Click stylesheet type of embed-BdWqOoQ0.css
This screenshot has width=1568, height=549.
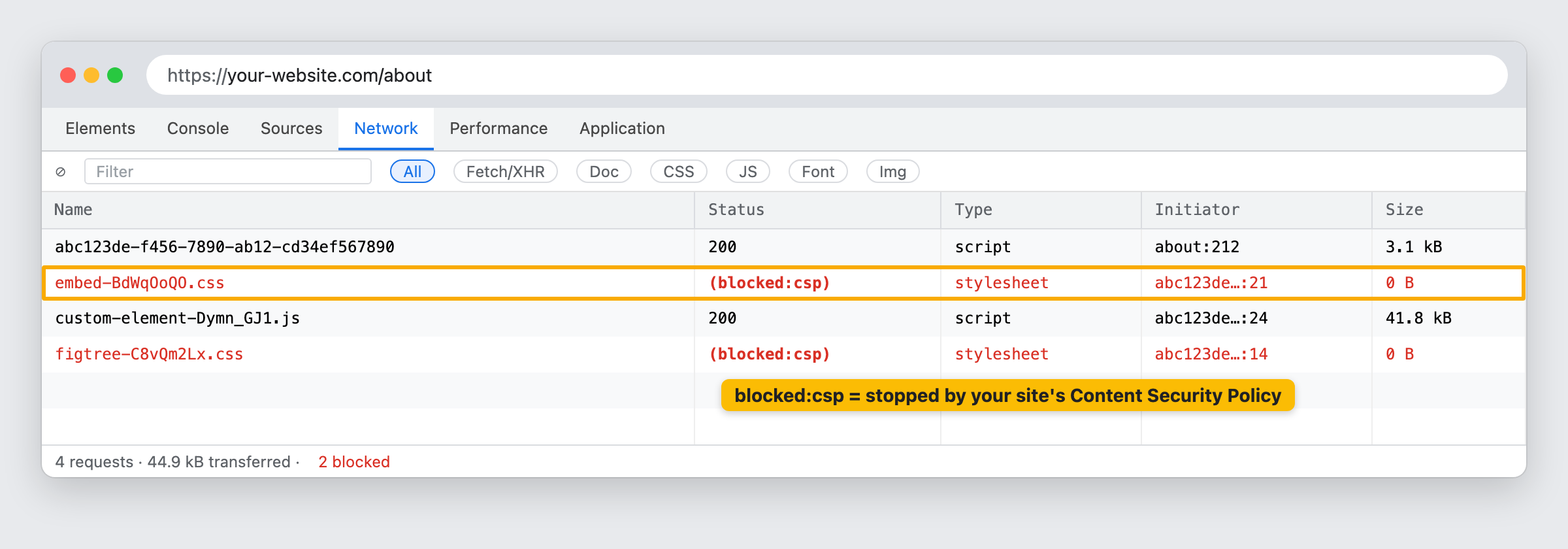(1002, 283)
